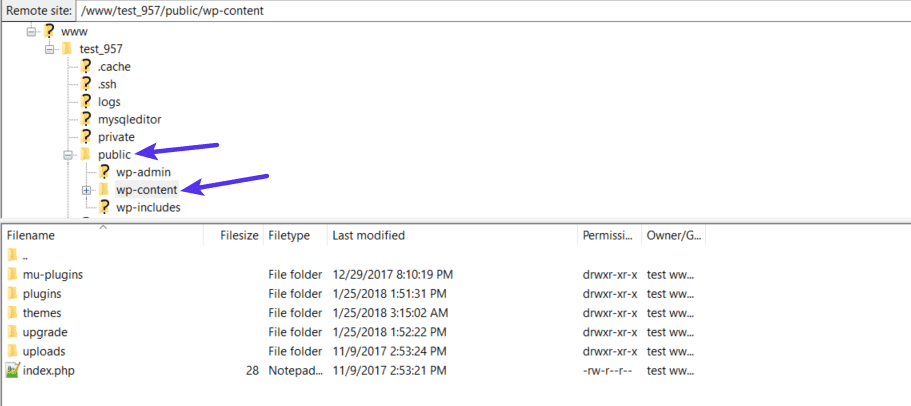
Task: Select the private folder in tree
Action: pos(116,137)
